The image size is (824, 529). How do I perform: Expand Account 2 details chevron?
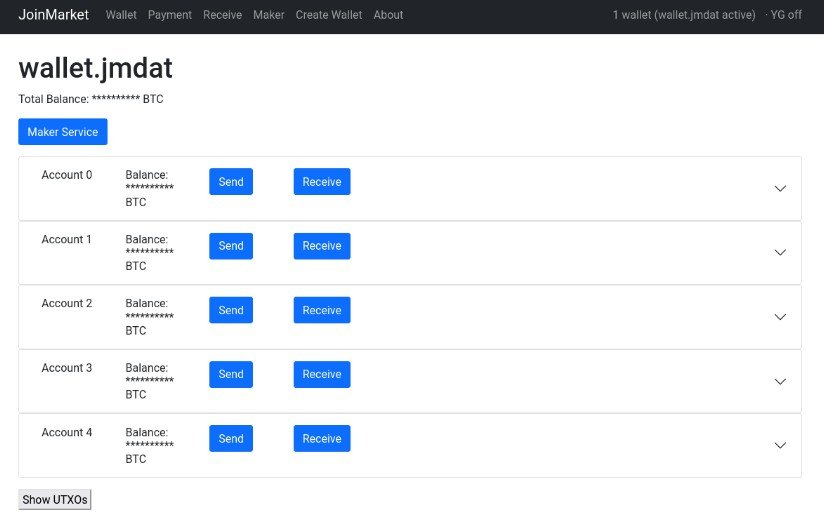(780, 317)
